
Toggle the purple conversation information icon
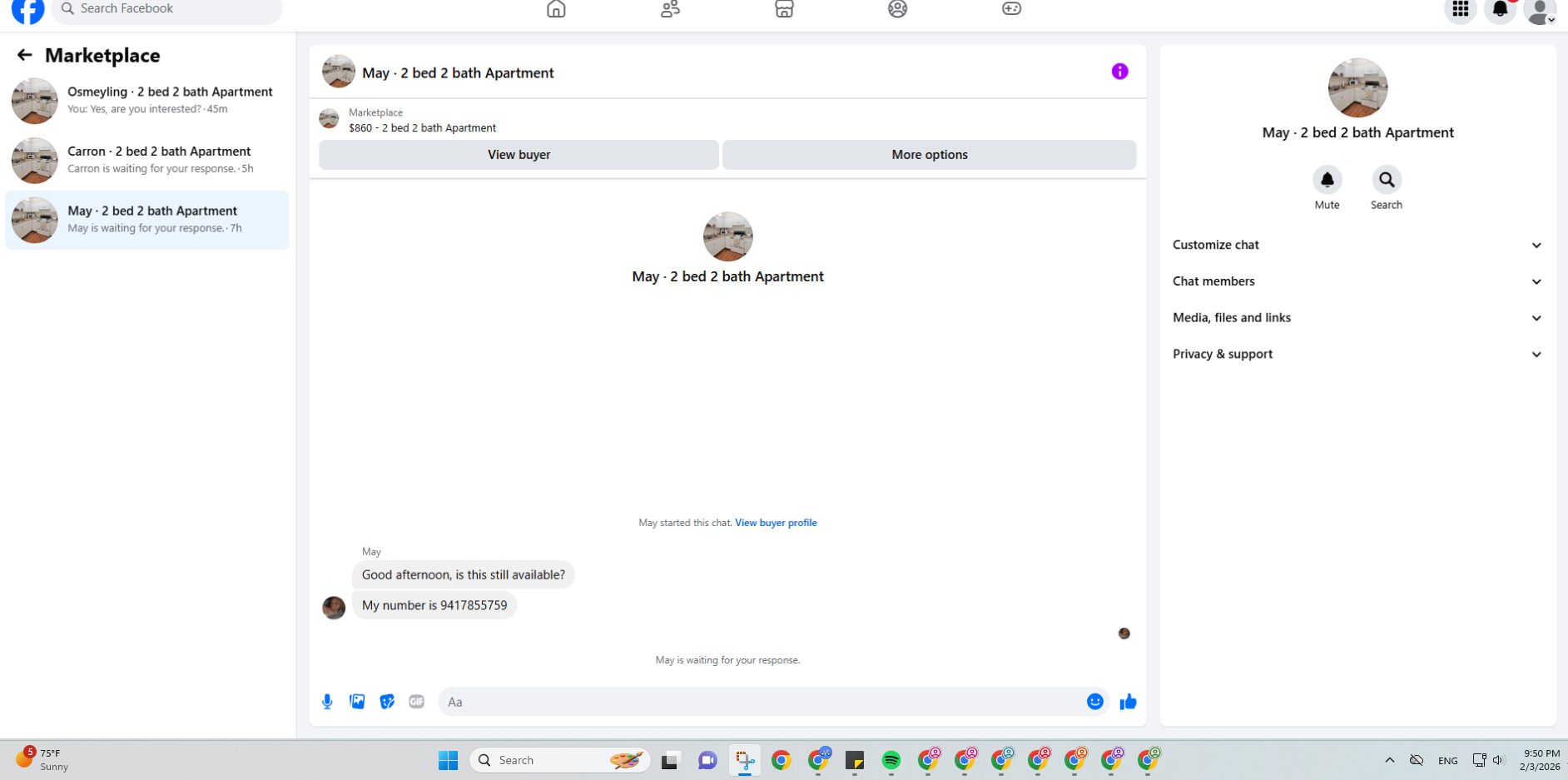(x=1119, y=72)
